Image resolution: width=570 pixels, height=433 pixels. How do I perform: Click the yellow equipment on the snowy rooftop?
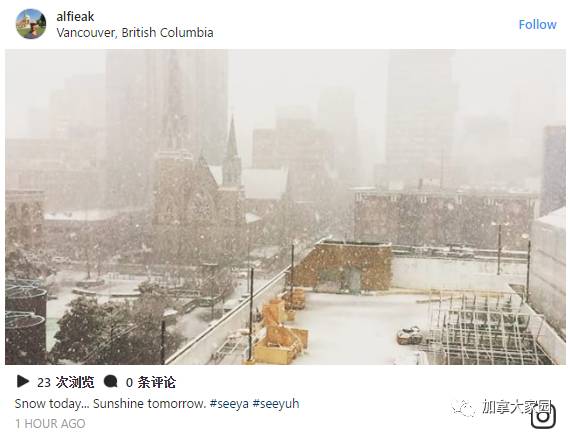[x=281, y=333]
